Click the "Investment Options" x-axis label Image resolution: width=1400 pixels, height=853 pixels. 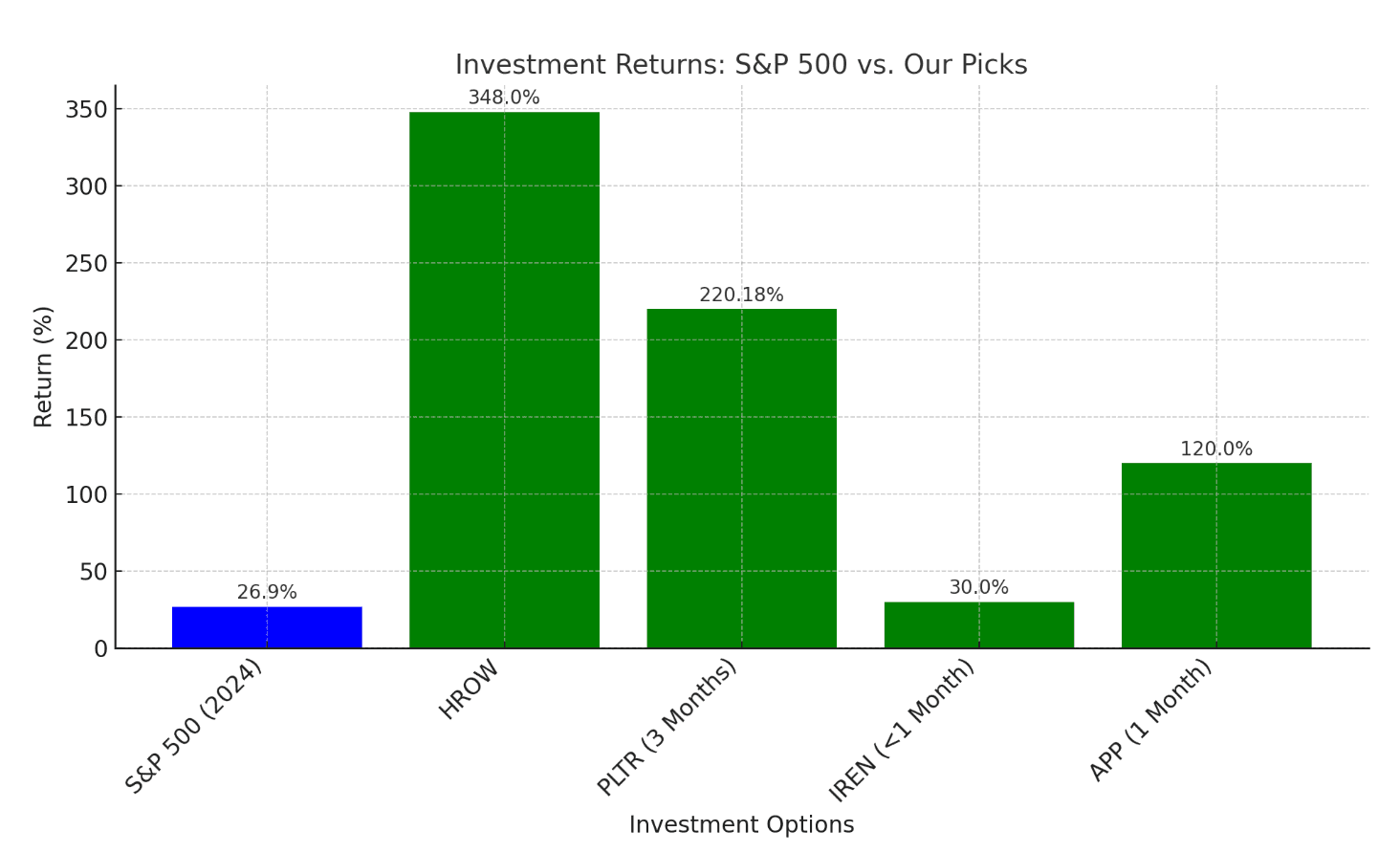[741, 825]
